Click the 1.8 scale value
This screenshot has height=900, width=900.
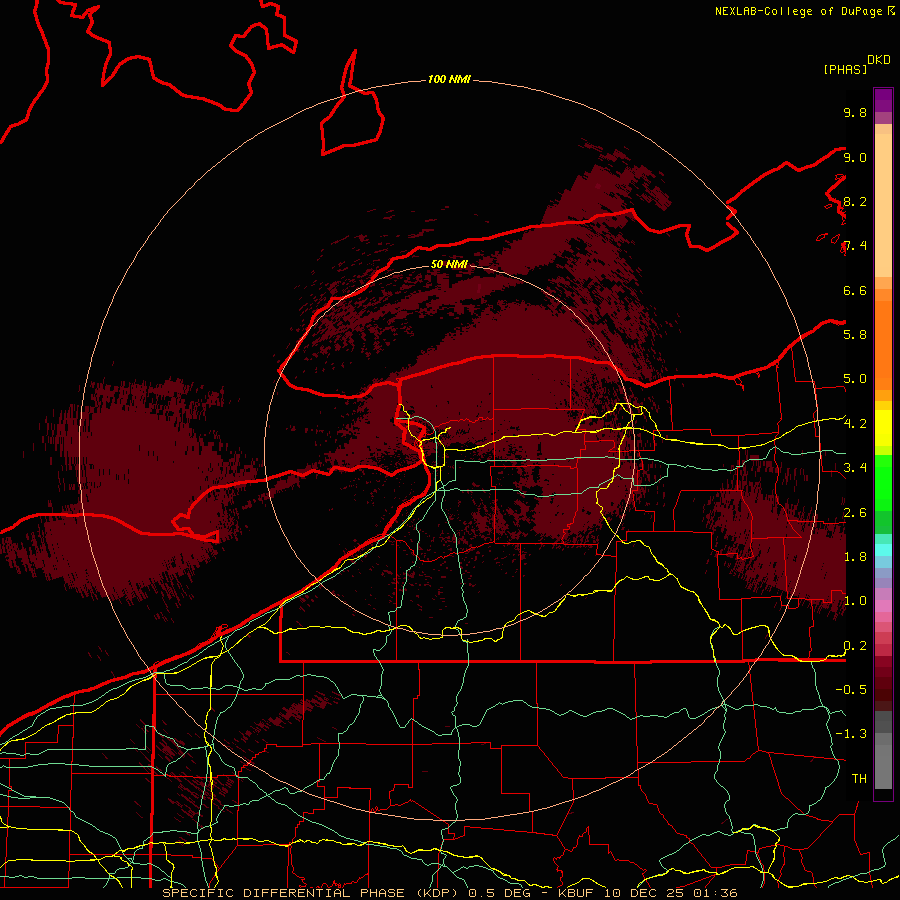point(855,556)
